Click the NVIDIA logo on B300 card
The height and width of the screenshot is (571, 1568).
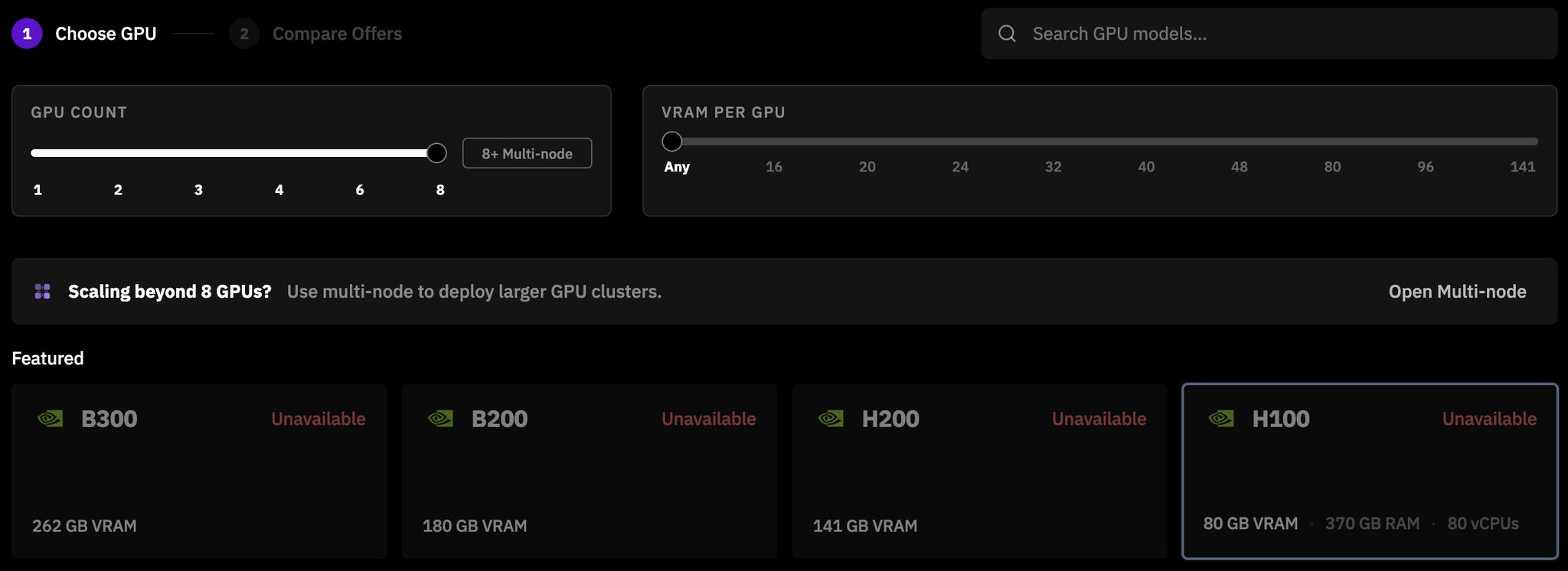tap(51, 419)
